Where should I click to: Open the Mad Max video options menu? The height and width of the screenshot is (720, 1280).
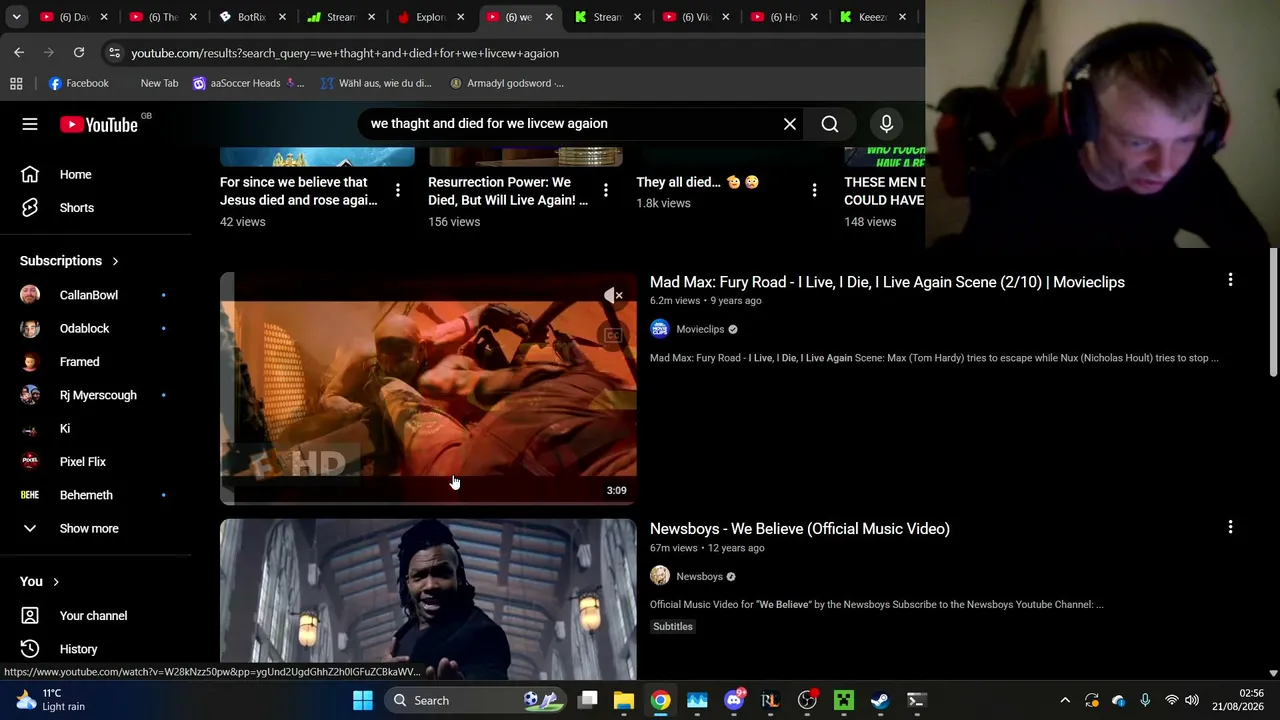(x=1230, y=281)
